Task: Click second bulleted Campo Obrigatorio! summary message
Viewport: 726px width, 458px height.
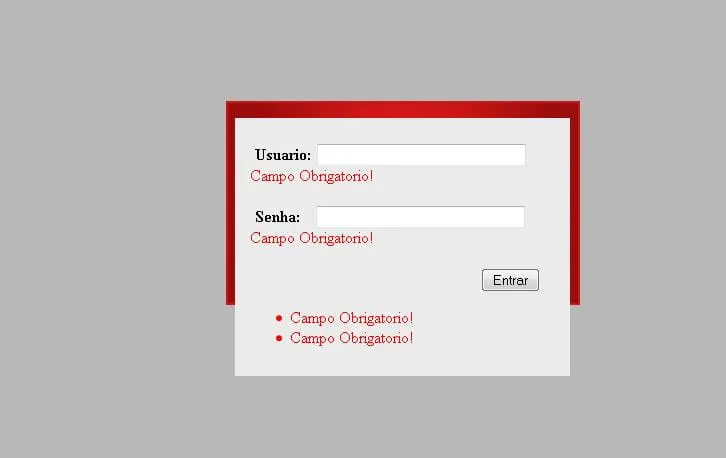Action: 351,339
